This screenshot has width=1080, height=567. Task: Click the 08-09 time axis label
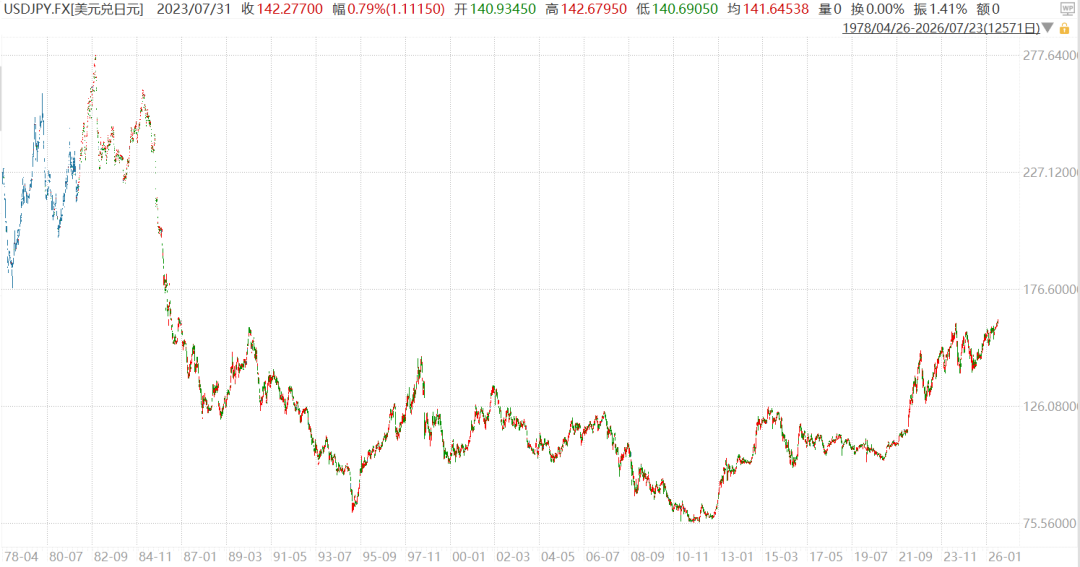click(x=647, y=557)
